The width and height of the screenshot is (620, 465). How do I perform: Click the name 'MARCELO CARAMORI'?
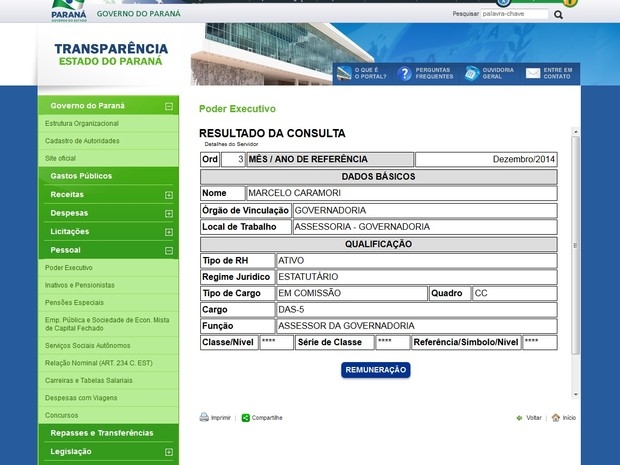tap(295, 193)
